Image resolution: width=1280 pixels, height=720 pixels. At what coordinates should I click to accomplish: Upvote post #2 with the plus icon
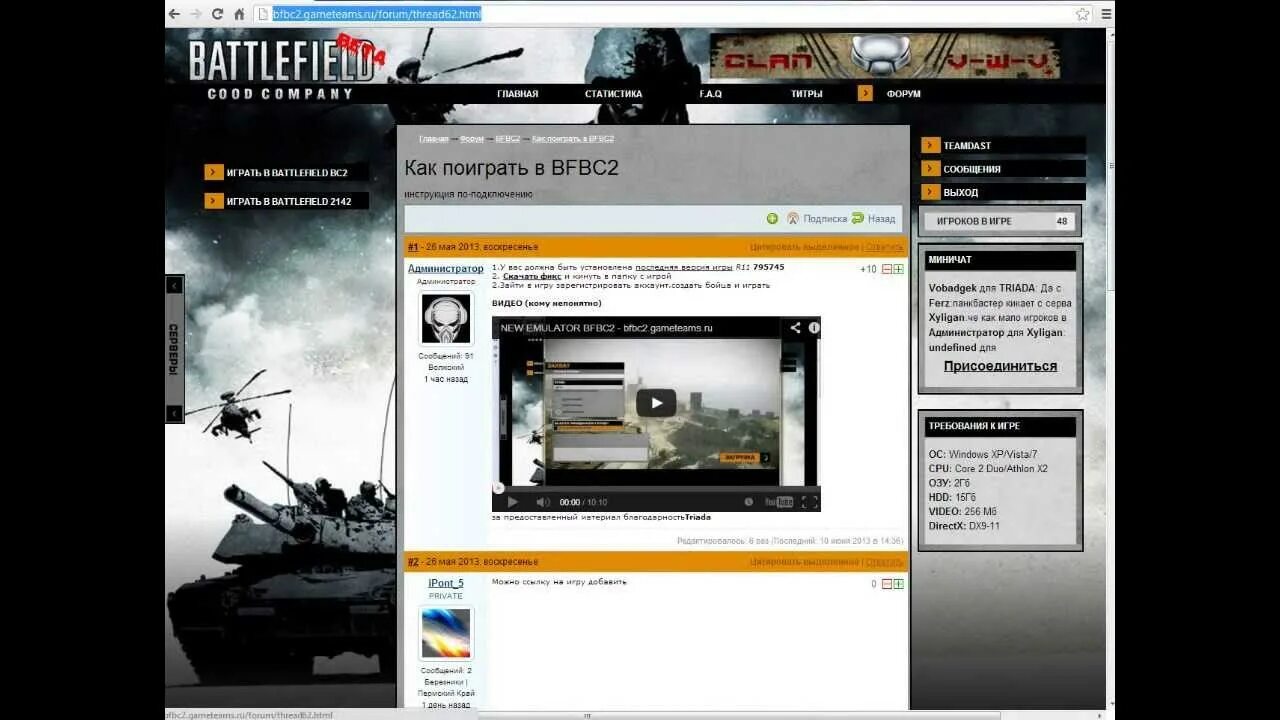898,584
